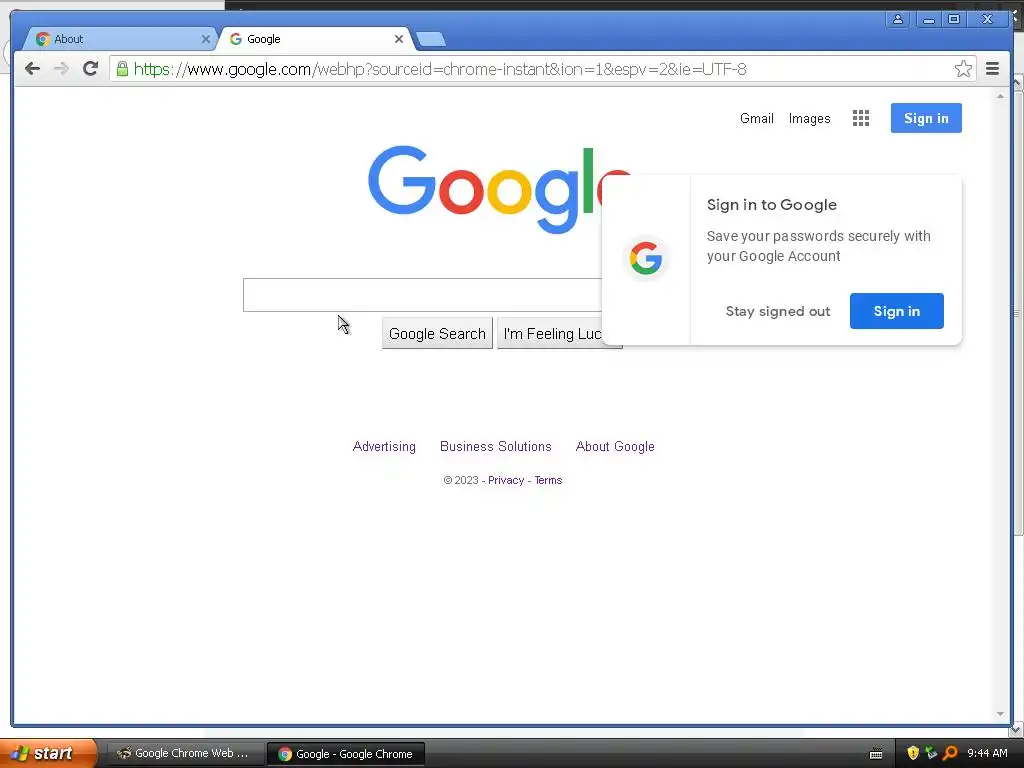
Task: Select Google - Google Chrome taskbar button
Action: (346, 754)
